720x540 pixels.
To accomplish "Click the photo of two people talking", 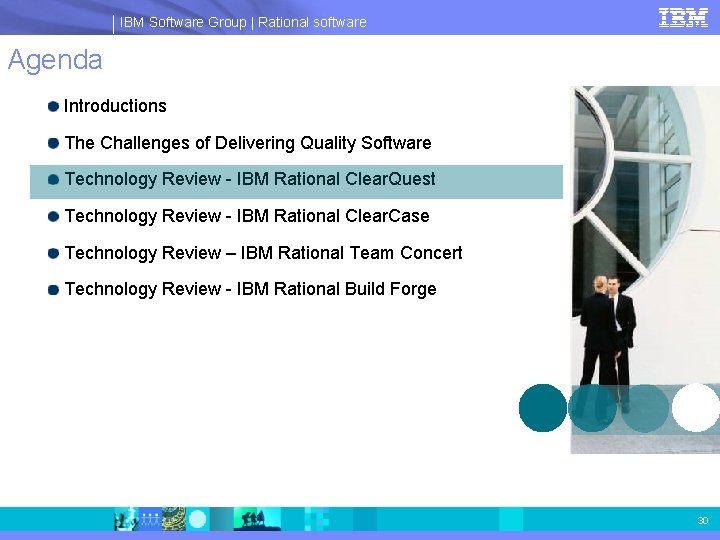I will tap(645, 270).
